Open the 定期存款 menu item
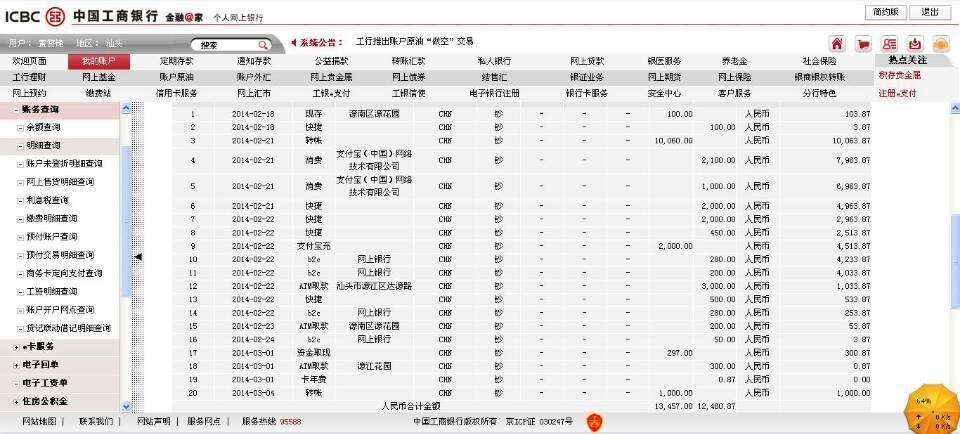The image size is (960, 434). coord(177,61)
